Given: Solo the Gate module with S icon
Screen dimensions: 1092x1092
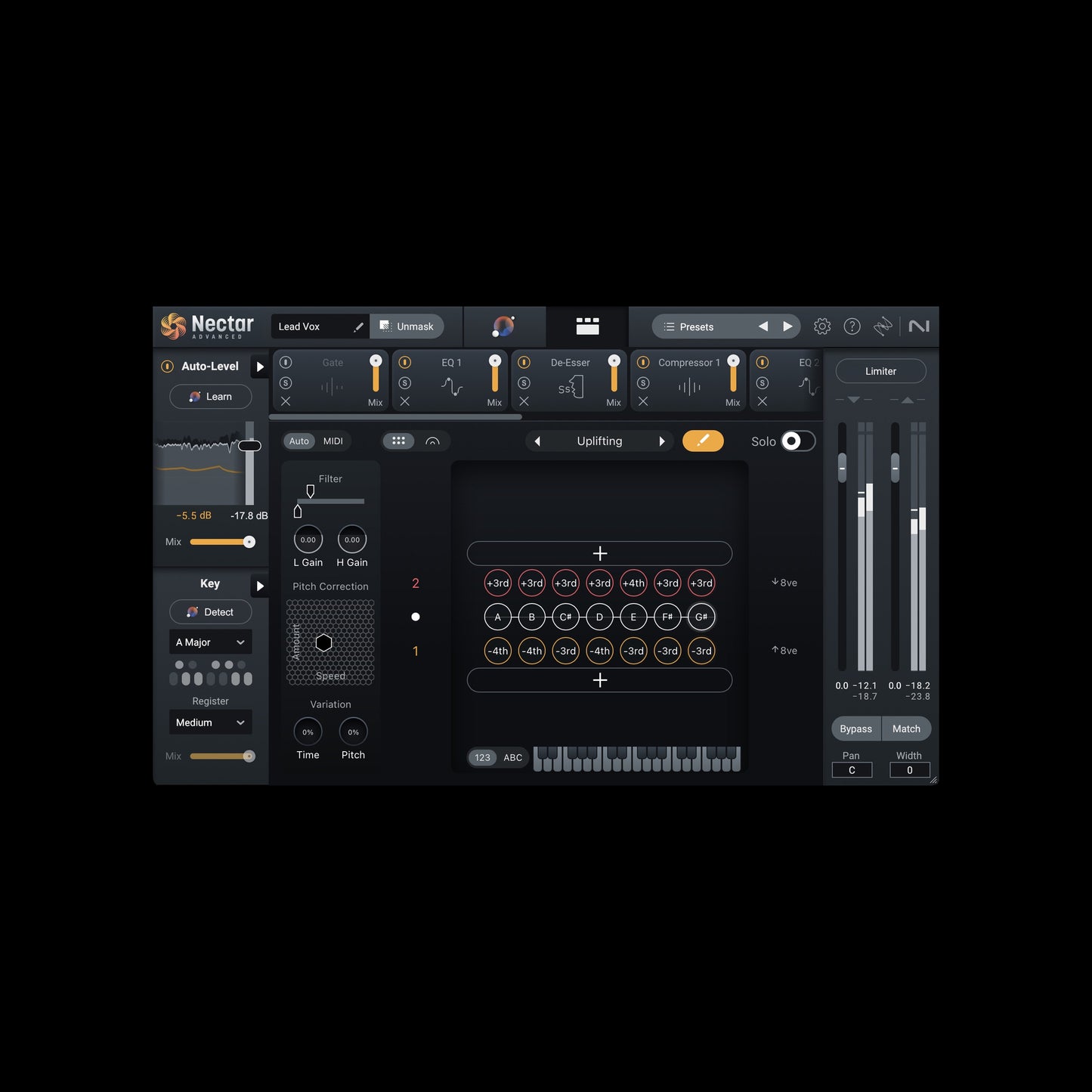Looking at the screenshot, I should pos(286,383).
